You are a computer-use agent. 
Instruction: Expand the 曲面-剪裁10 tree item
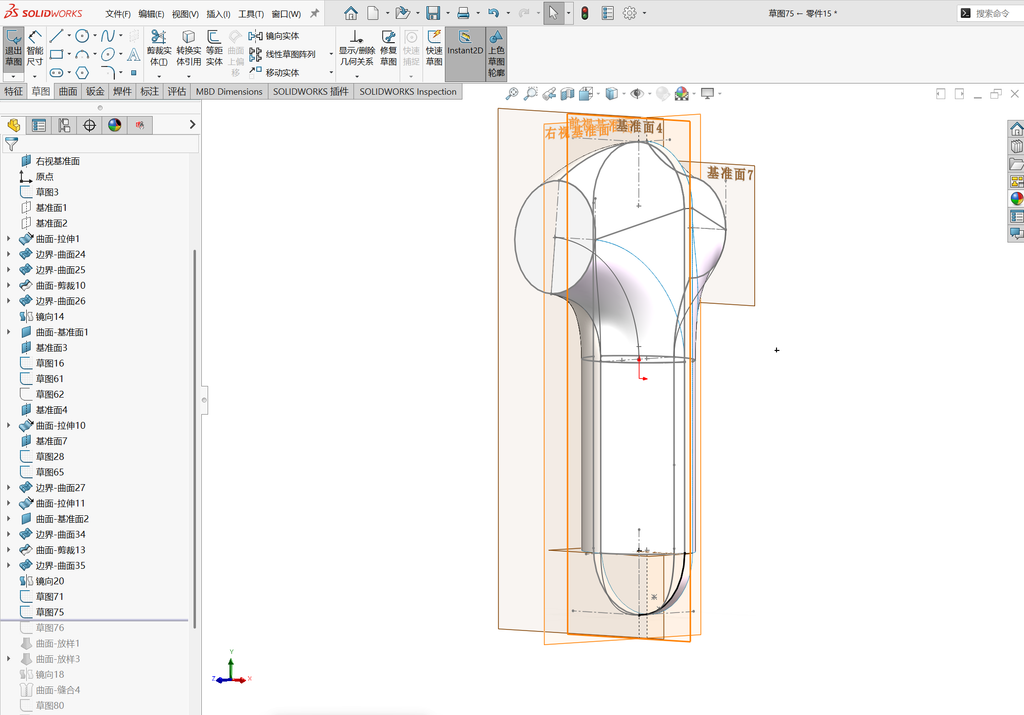8,285
